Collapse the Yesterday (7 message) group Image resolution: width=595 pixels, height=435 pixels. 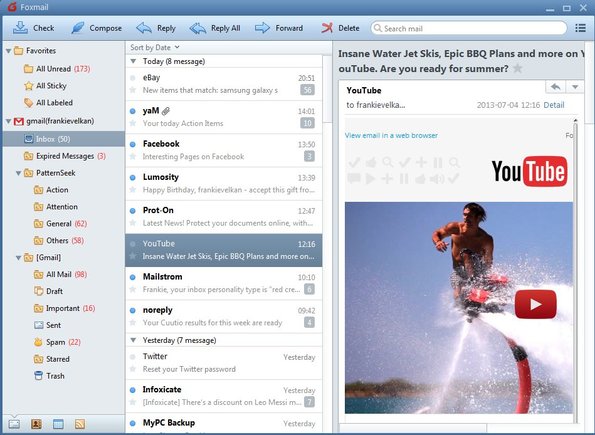[133, 340]
